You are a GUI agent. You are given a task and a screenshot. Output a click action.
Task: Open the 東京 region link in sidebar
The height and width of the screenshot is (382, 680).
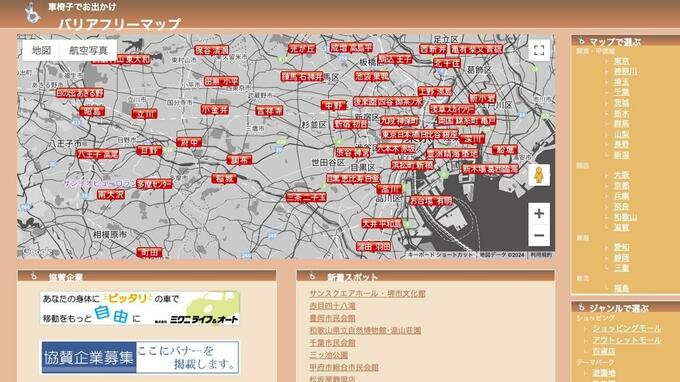click(621, 61)
